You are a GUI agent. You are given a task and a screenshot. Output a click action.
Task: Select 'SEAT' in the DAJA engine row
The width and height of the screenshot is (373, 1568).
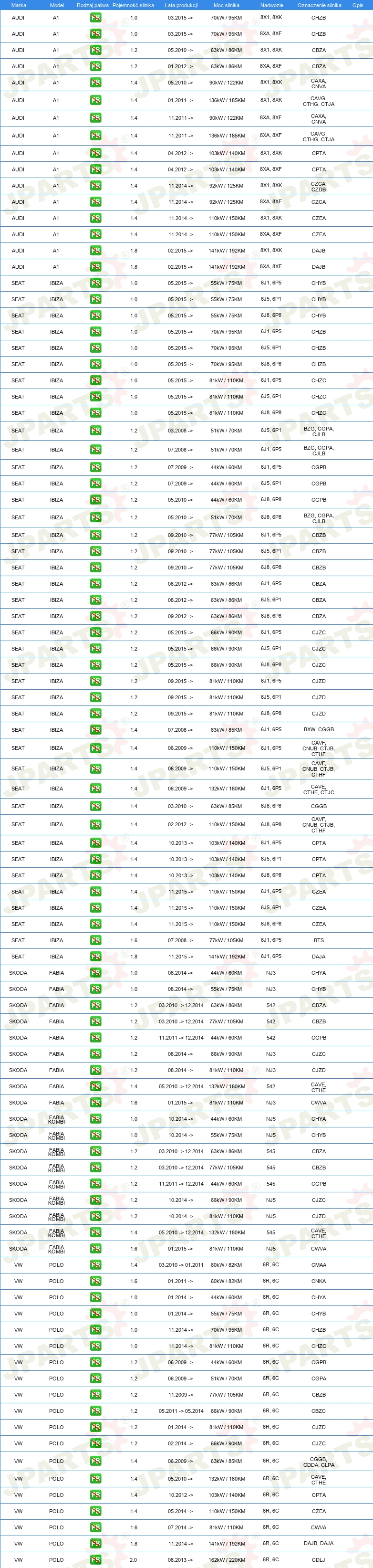pyautogui.click(x=18, y=956)
